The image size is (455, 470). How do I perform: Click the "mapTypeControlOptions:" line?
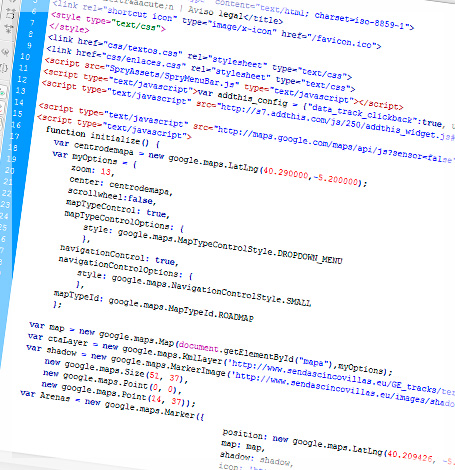(x=119, y=220)
